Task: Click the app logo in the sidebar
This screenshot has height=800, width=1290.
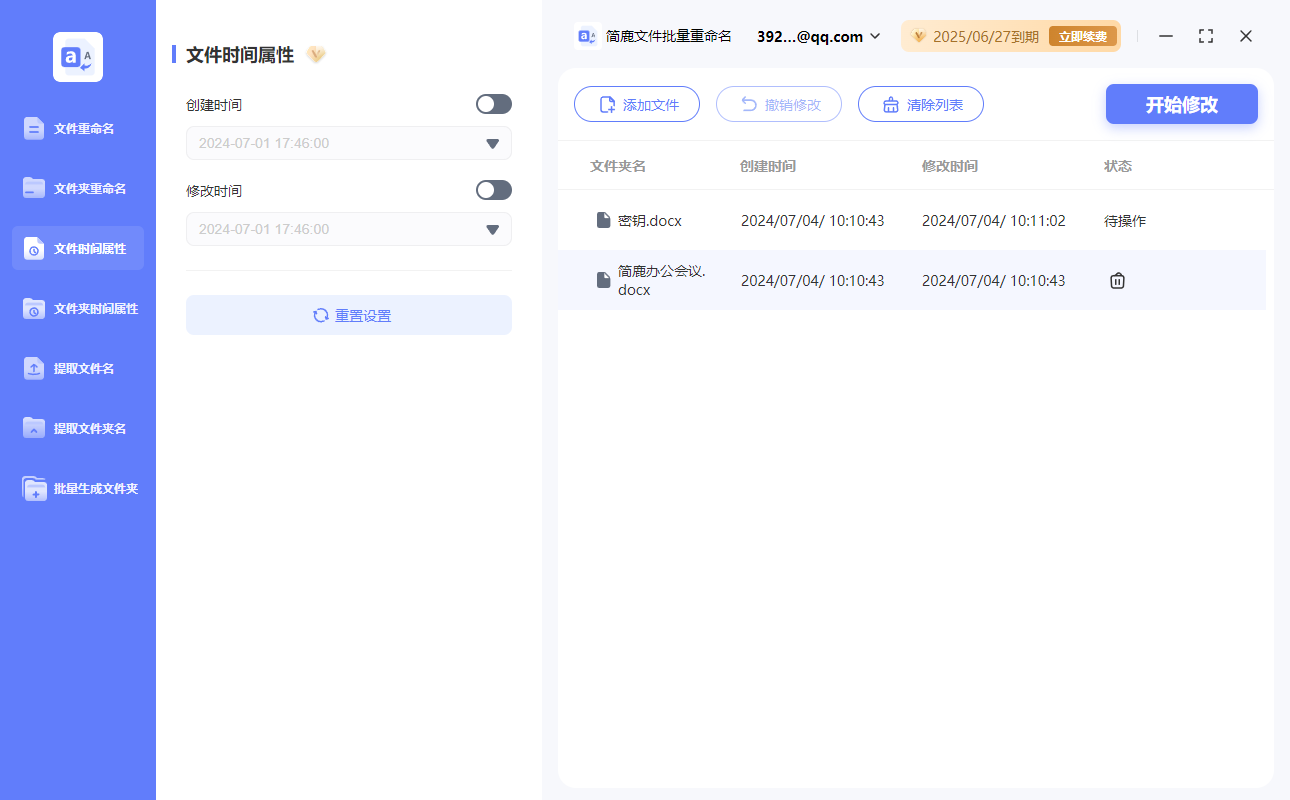Action: coord(78,57)
